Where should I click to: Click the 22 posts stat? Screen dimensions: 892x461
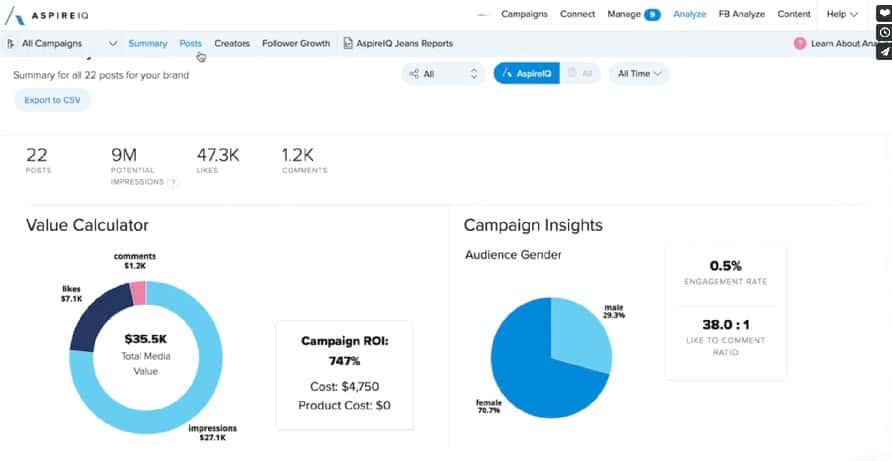(x=38, y=161)
